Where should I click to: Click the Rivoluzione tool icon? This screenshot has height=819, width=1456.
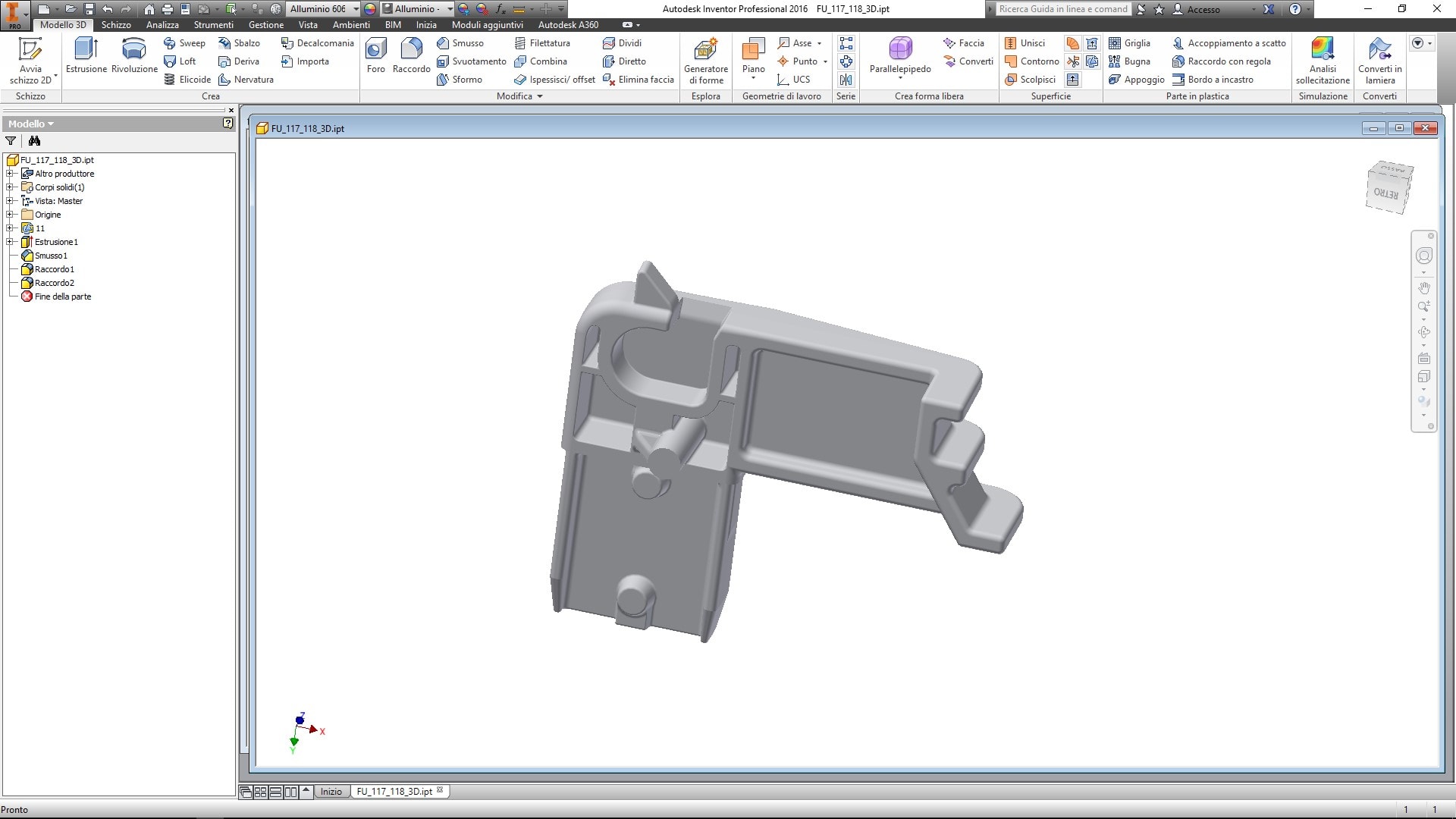click(134, 49)
